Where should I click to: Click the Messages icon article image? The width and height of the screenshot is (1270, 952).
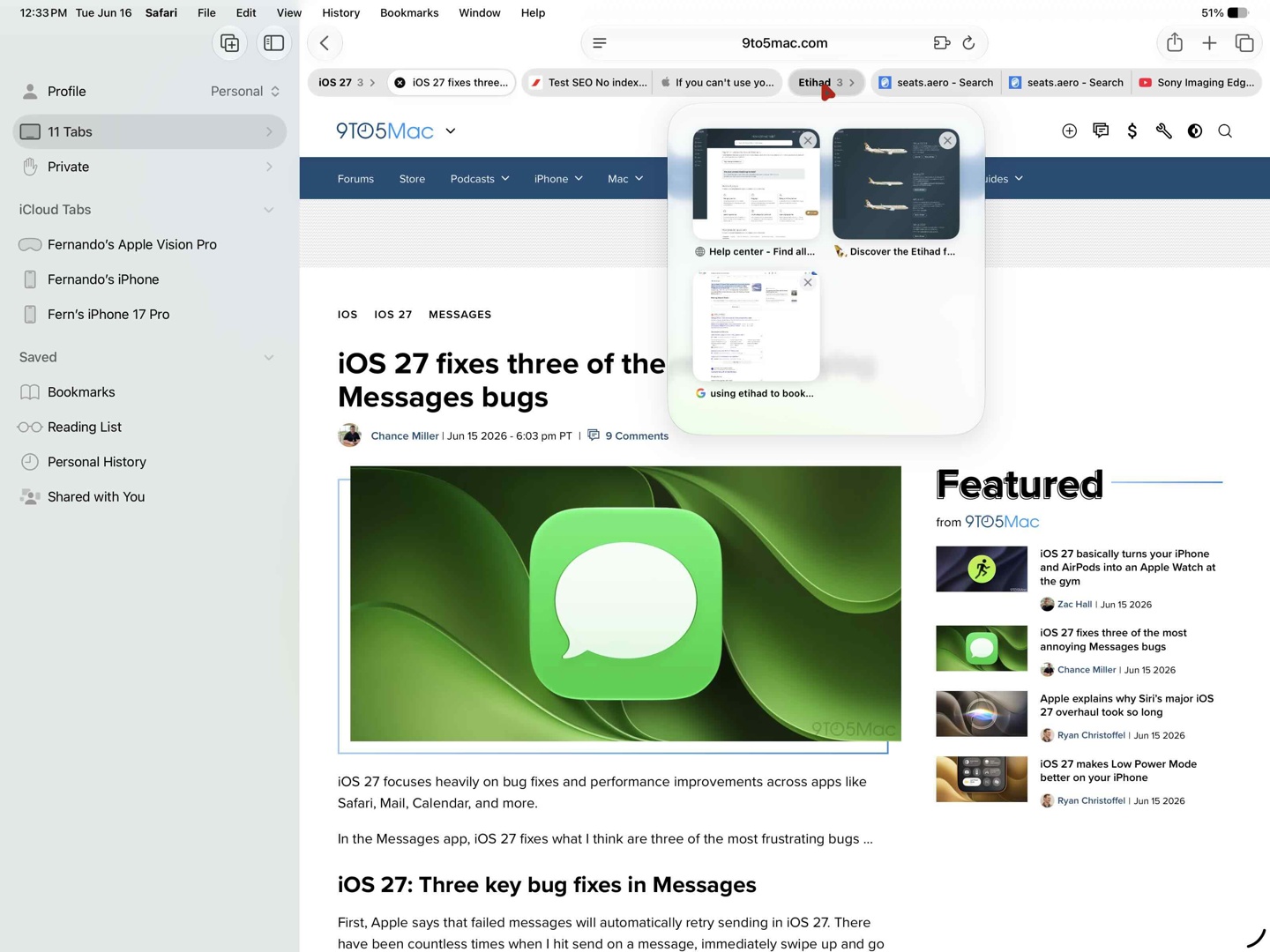pyautogui.click(x=625, y=604)
